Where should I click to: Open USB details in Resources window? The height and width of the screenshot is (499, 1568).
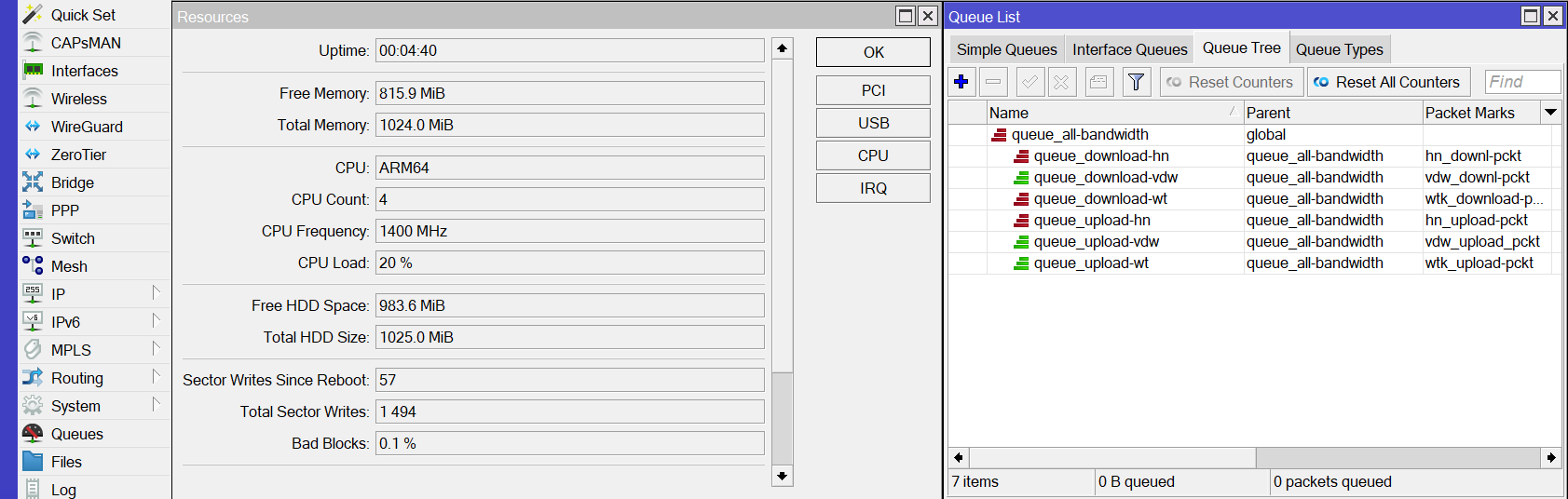tap(873, 123)
